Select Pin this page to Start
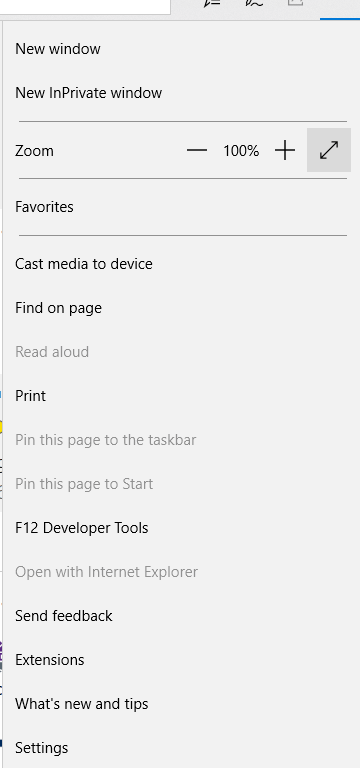The height and width of the screenshot is (768, 360). (181, 484)
